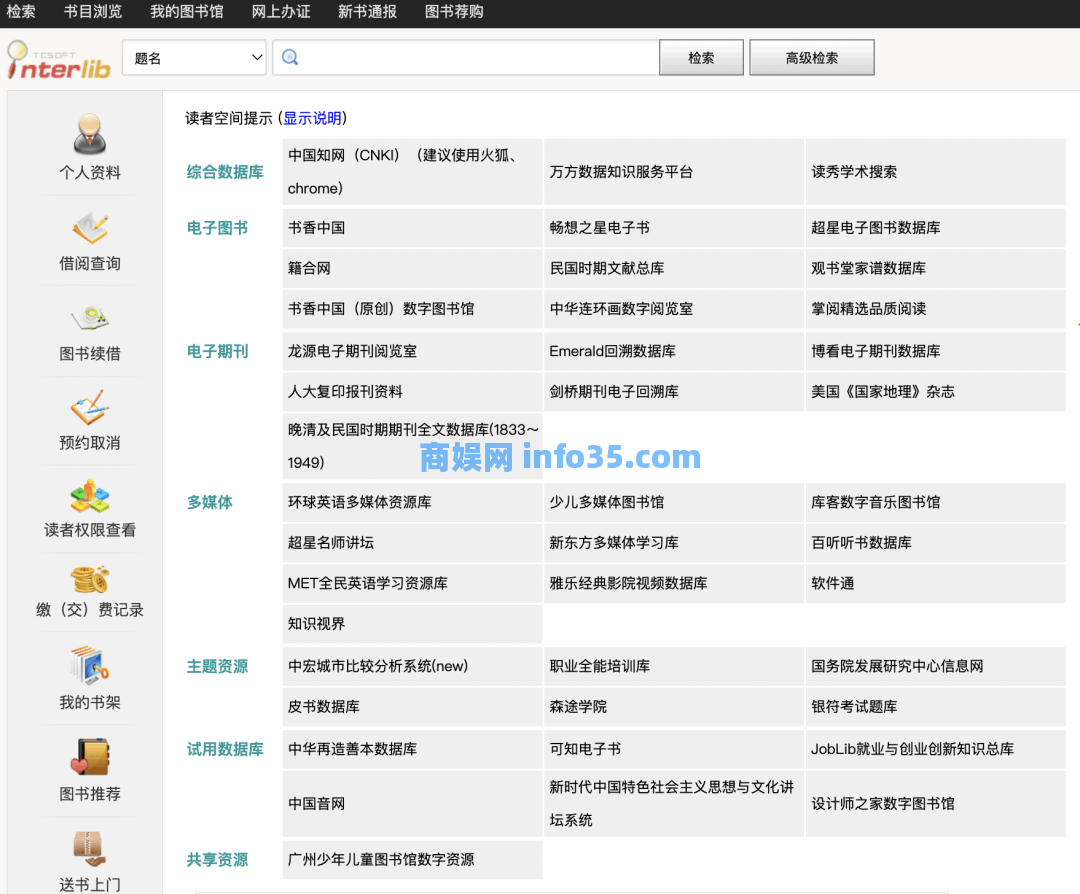Viewport: 1080px width, 894px height.
Task: Open the 我的书架 bookshelf icon
Action: (x=90, y=665)
